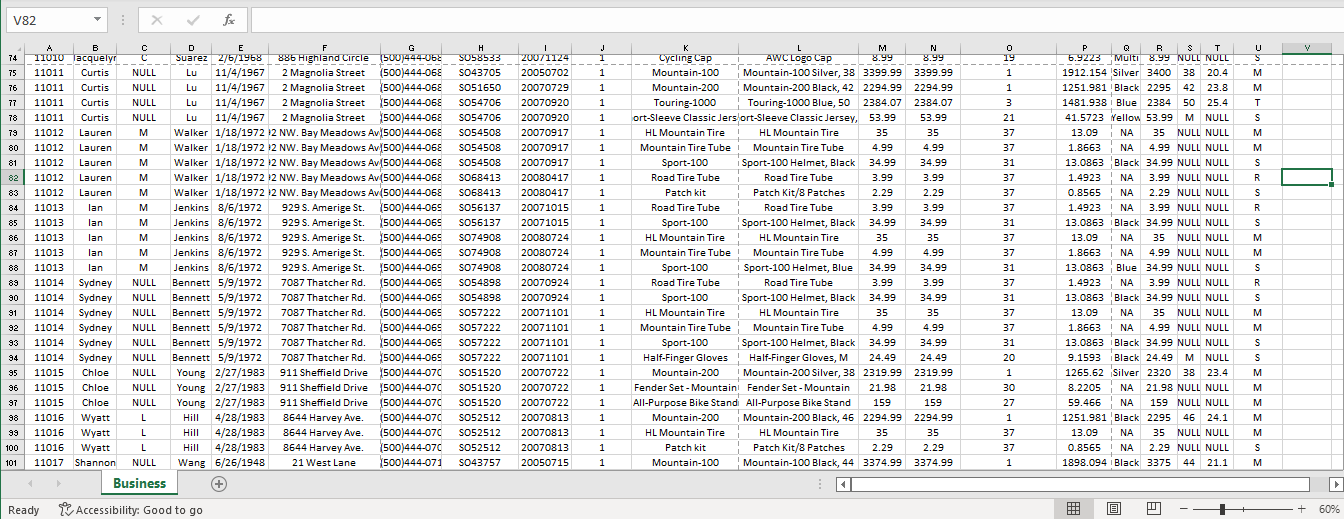Click the next sheet navigation arrow
Viewport: 1344px width, 519px height.
coord(60,484)
